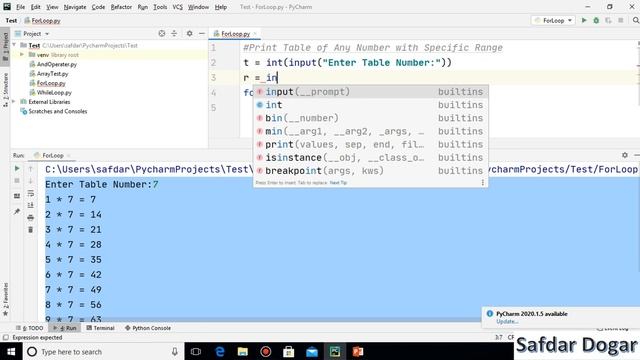Click the down arrow in Run panel
Viewport: 640px width, 360px height.
[30, 180]
